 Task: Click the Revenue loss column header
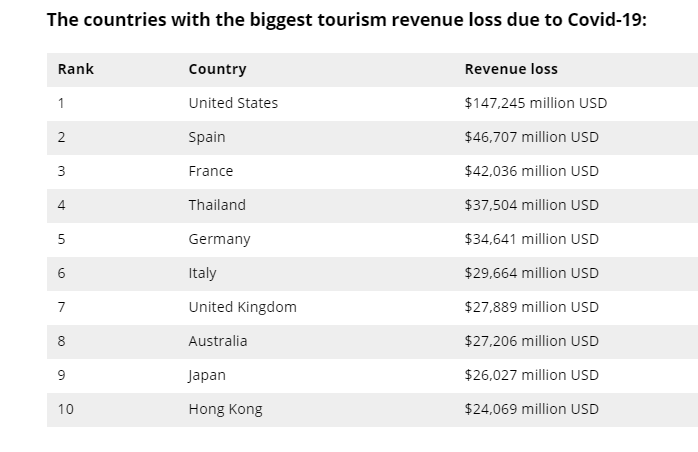pyautogui.click(x=511, y=69)
